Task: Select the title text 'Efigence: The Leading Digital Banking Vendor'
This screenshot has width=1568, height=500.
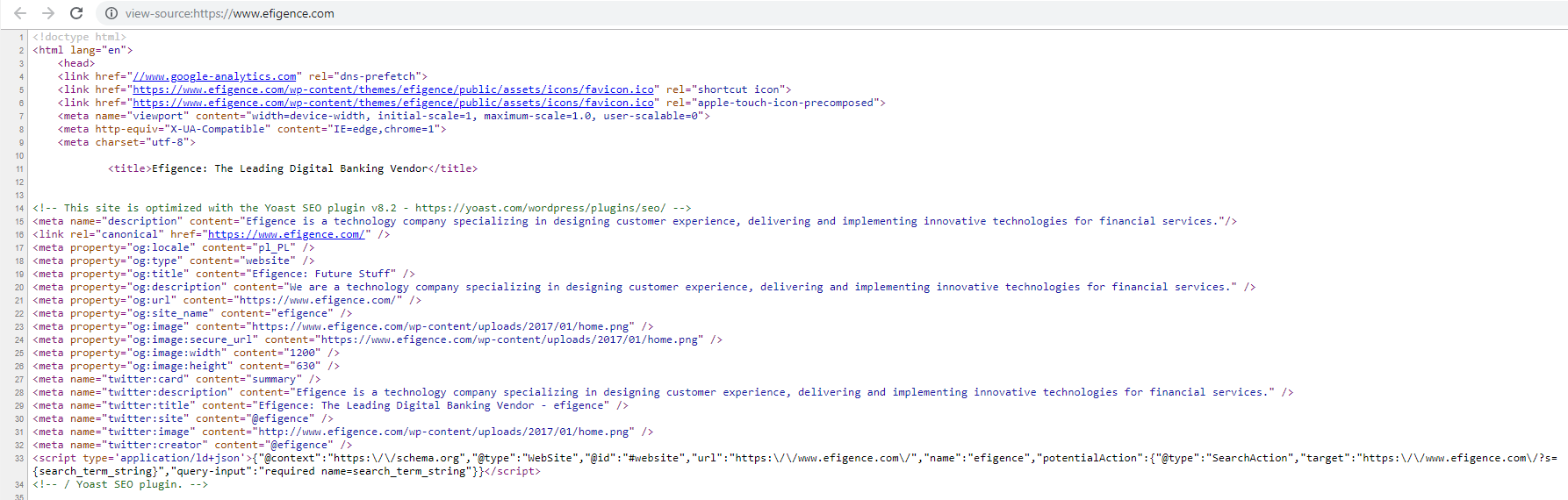Action: coord(290,168)
